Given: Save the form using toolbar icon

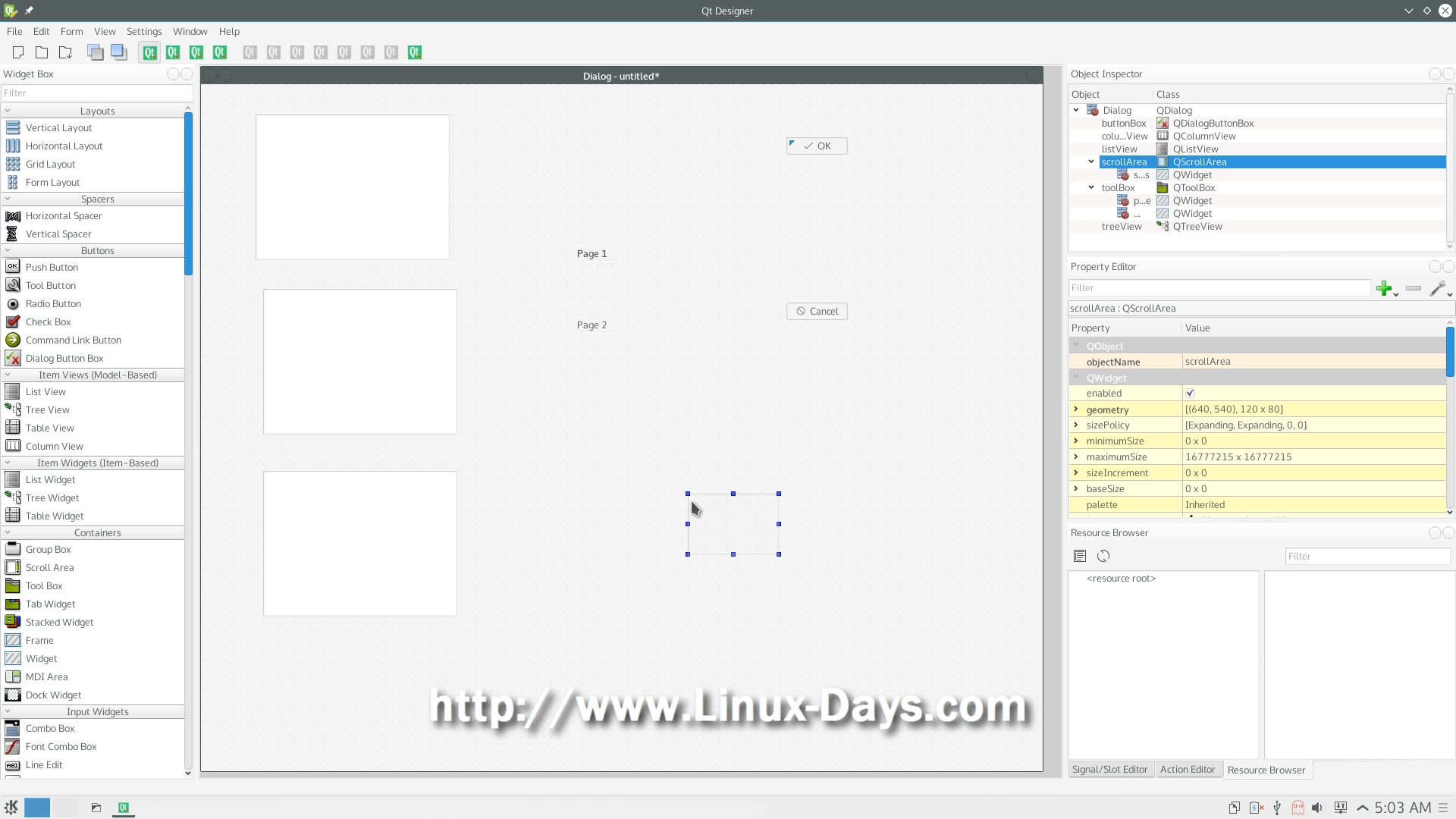Looking at the screenshot, I should point(65,52).
